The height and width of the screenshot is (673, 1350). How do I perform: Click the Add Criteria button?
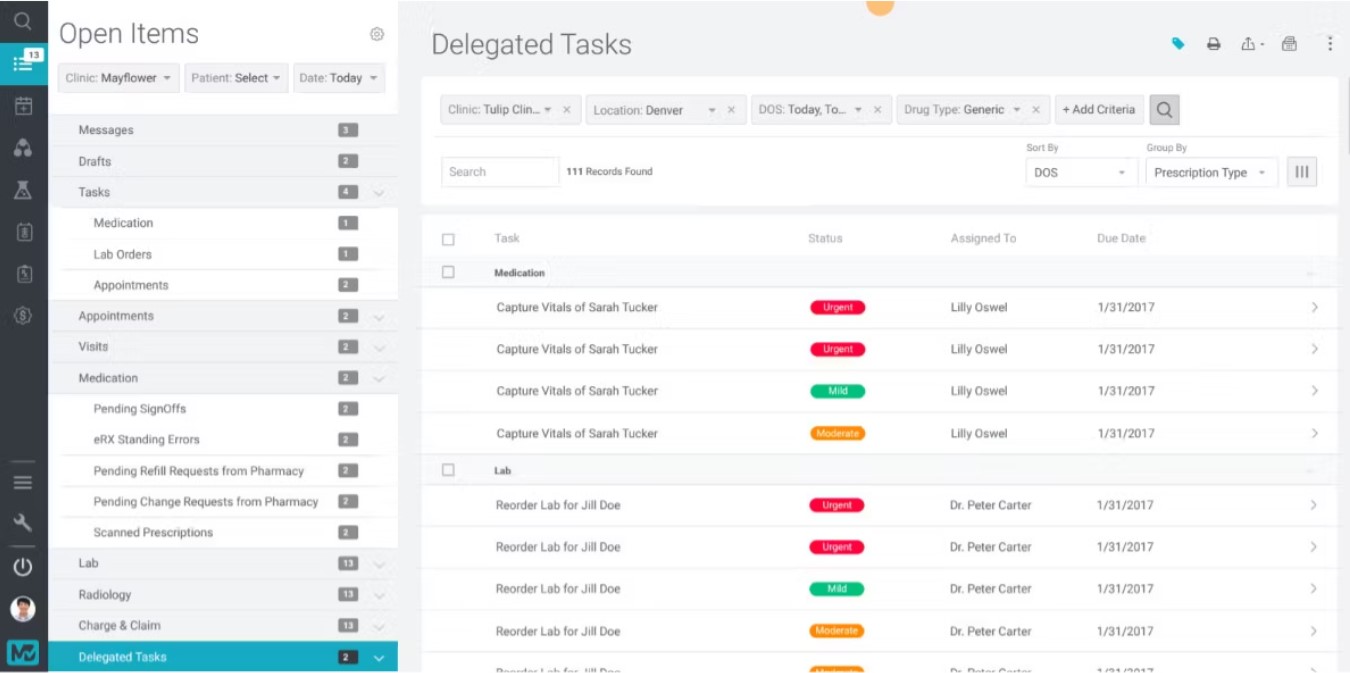[1099, 110]
